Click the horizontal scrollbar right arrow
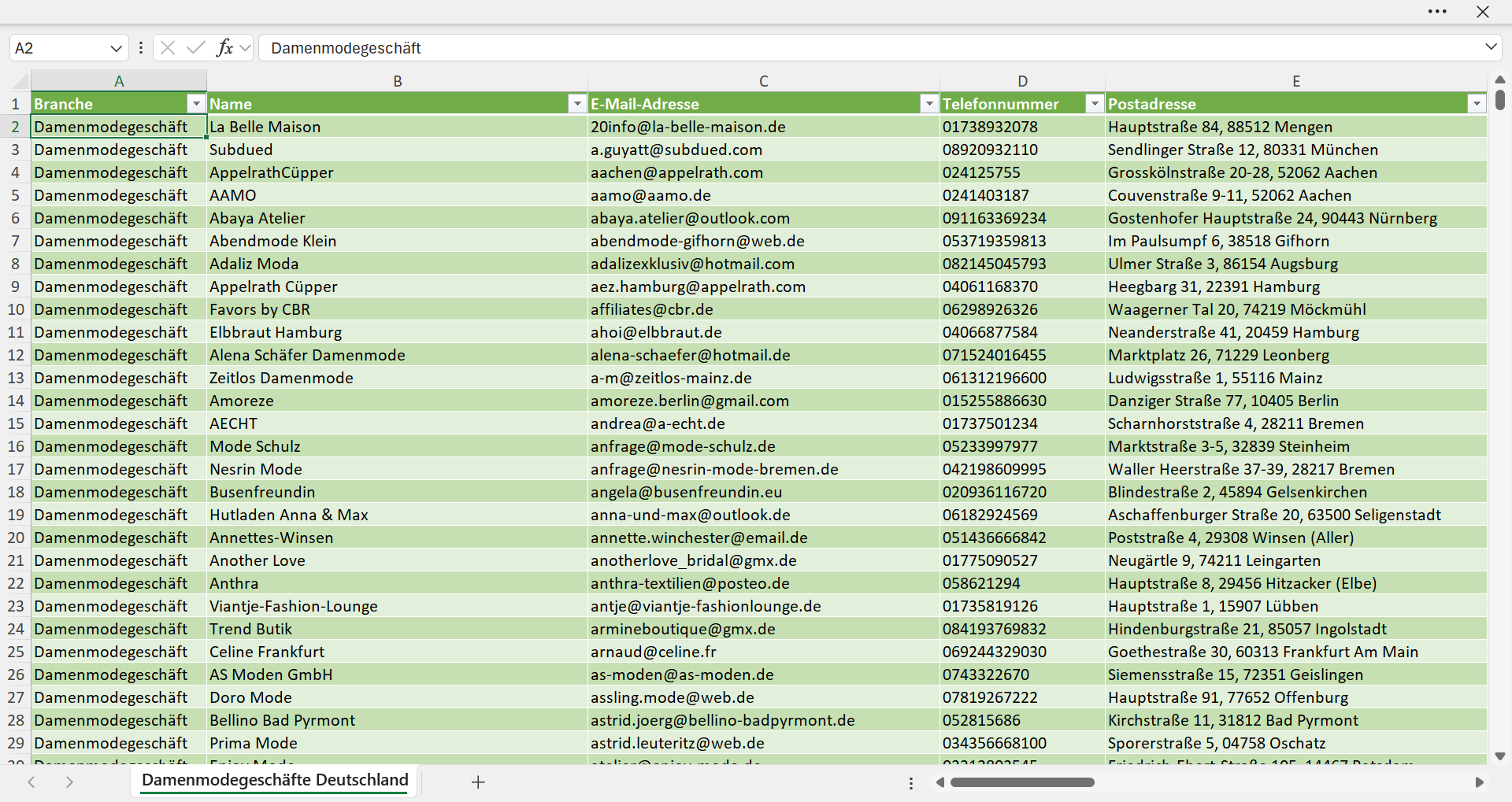This screenshot has width=1512, height=802. 1479,782
